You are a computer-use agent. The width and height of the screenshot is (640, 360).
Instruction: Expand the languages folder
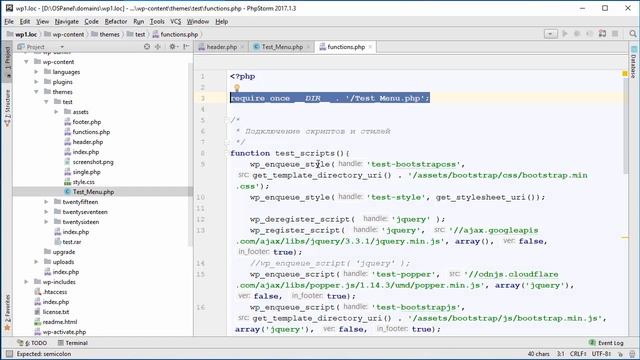[36, 72]
